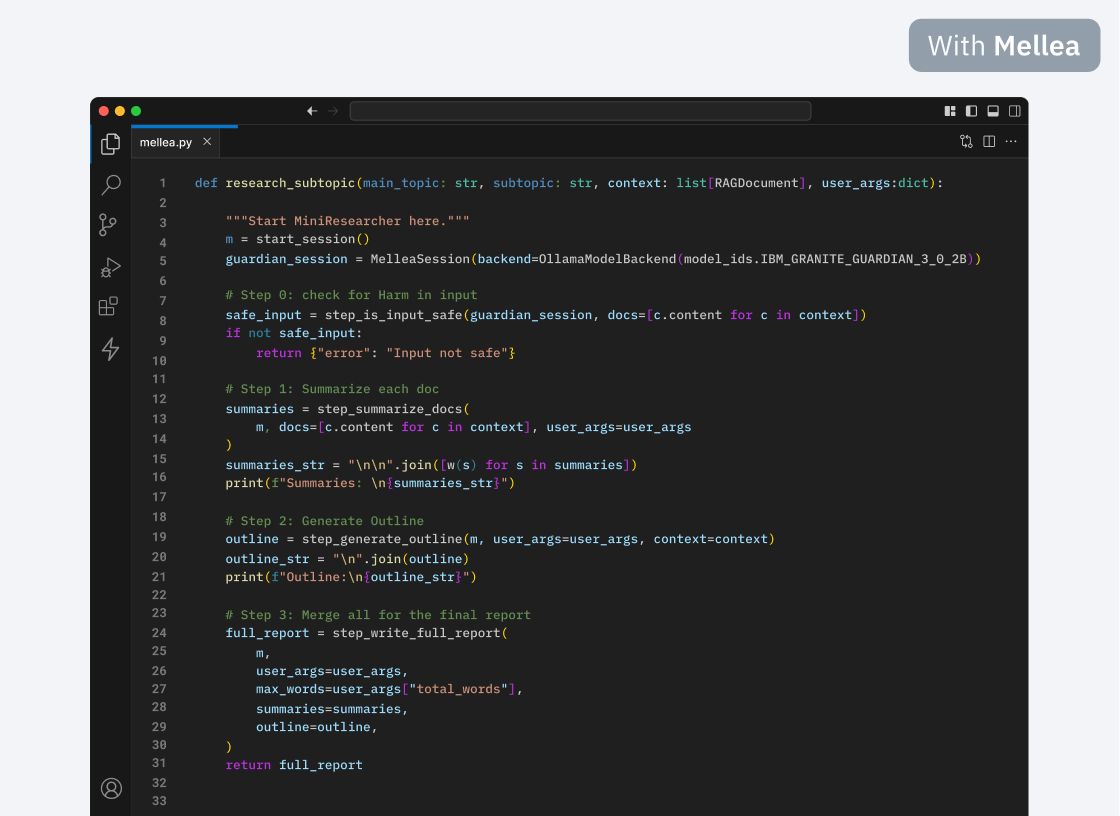This screenshot has height=816, width=1120.
Task: Open the editor More Actions menu
Action: point(1010,141)
